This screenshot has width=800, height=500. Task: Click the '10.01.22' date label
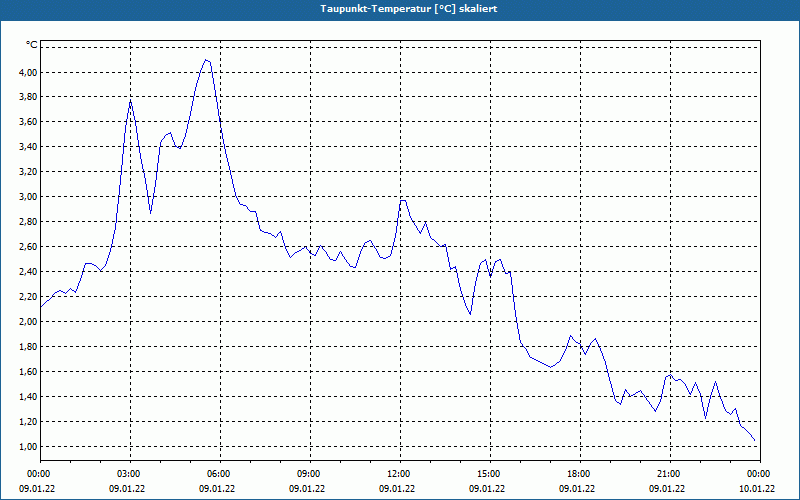point(757,488)
